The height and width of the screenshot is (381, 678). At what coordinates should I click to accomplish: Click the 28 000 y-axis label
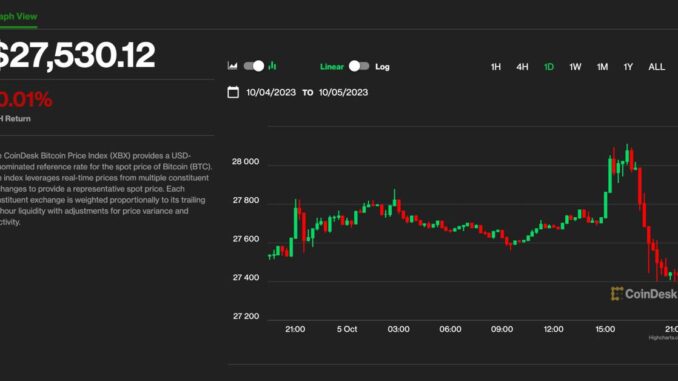tap(245, 162)
